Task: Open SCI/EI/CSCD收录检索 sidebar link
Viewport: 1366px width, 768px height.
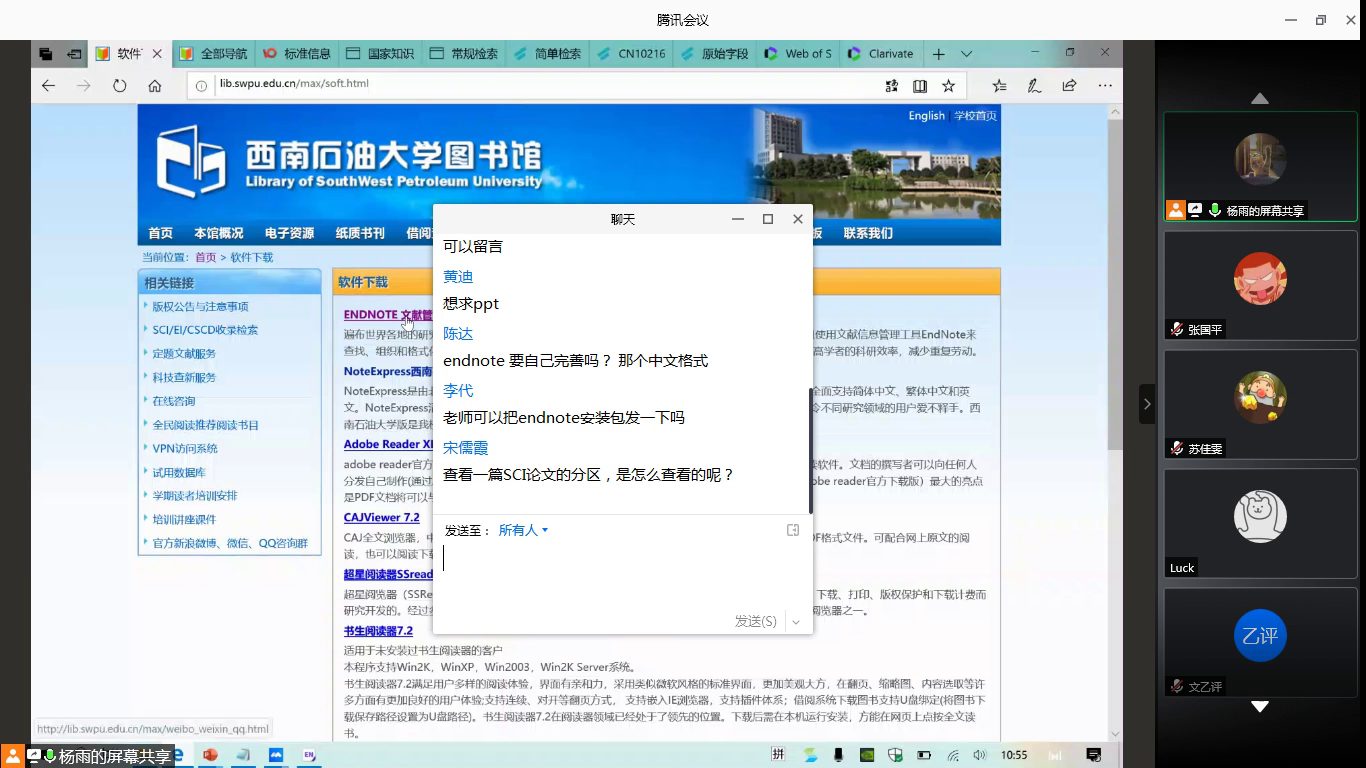Action: (205, 330)
